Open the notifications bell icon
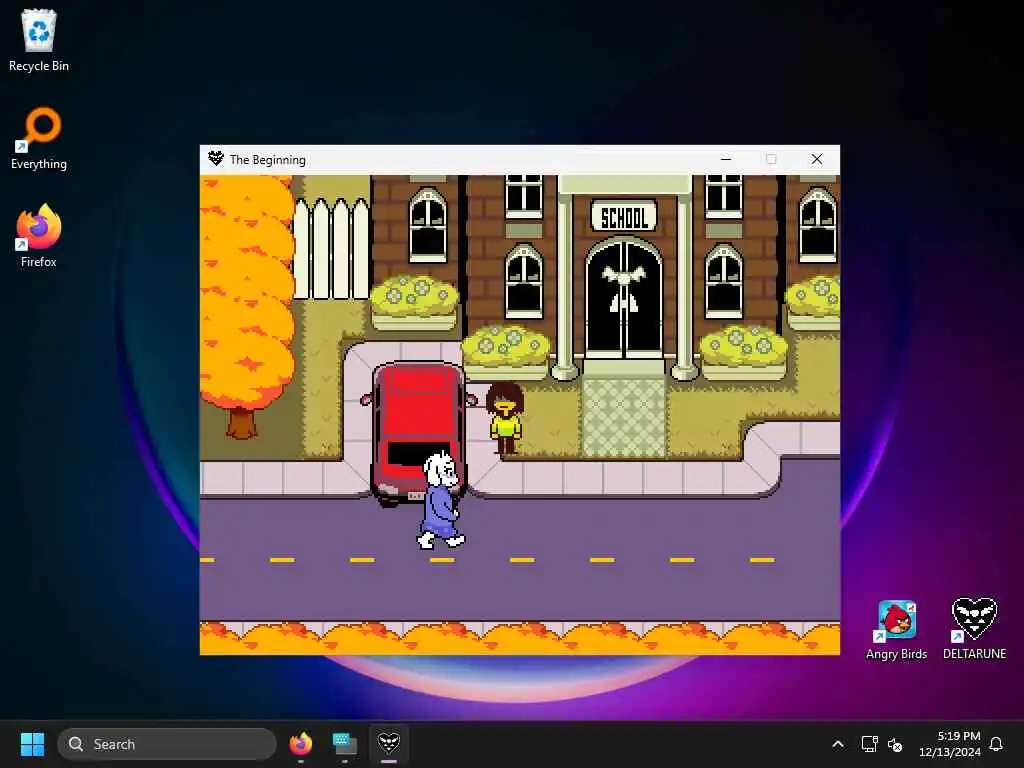This screenshot has height=768, width=1024. (x=996, y=744)
